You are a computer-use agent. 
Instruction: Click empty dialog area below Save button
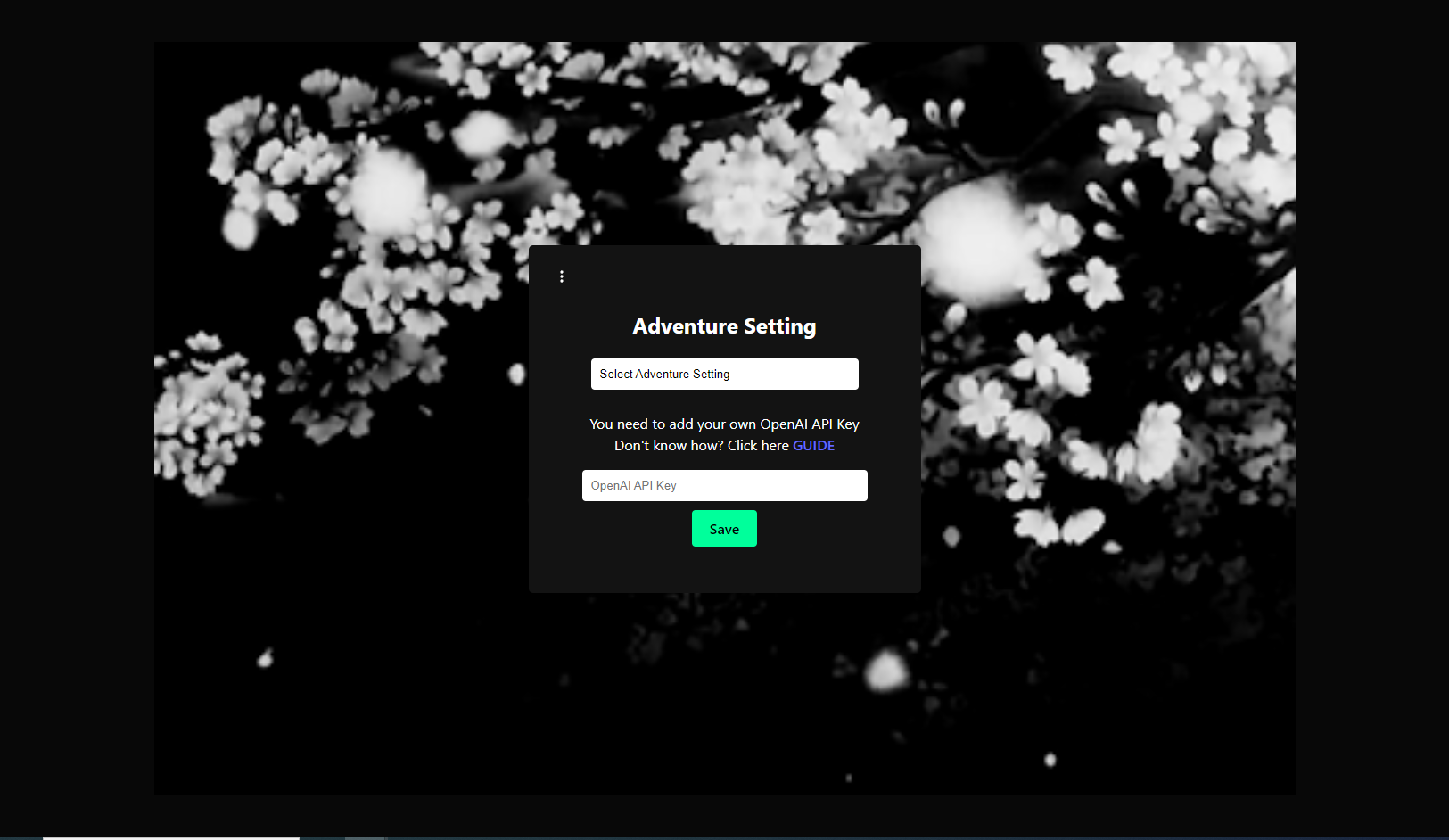click(724, 569)
